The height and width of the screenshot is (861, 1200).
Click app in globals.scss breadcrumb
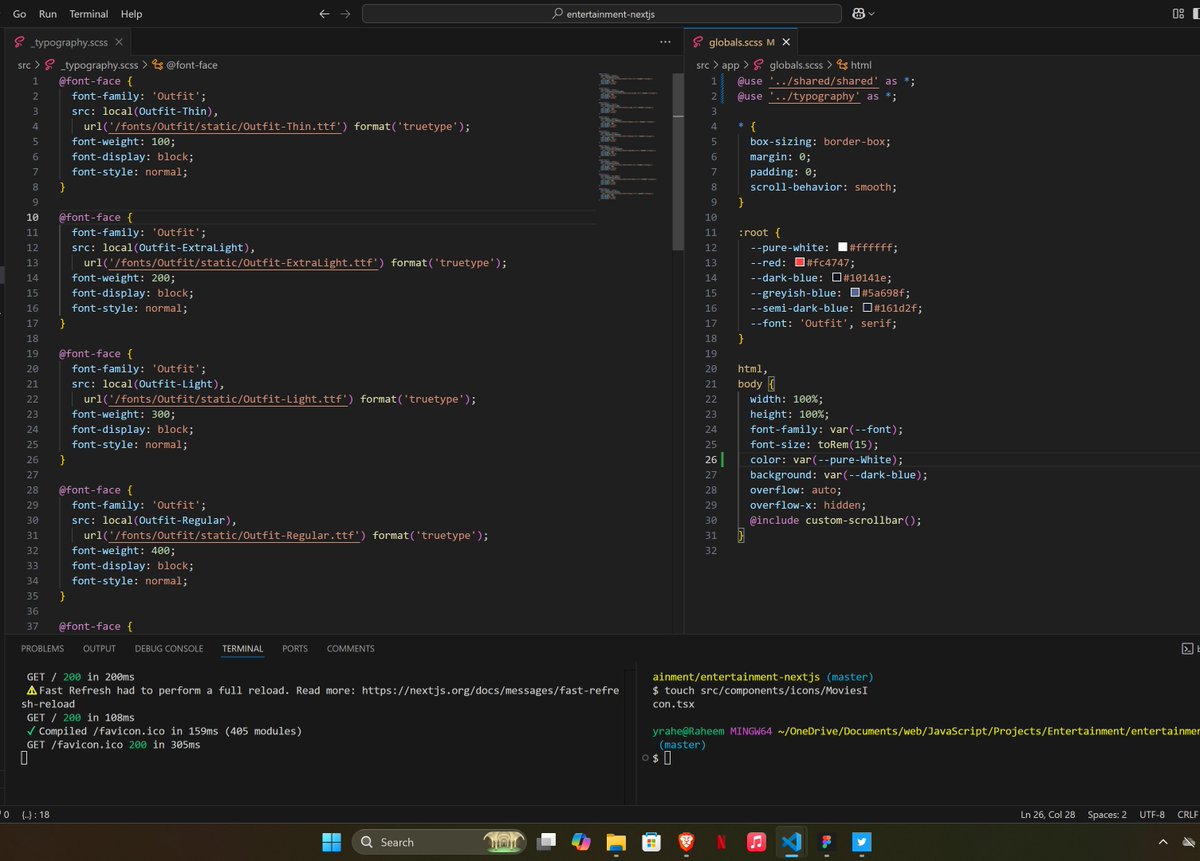(x=730, y=65)
